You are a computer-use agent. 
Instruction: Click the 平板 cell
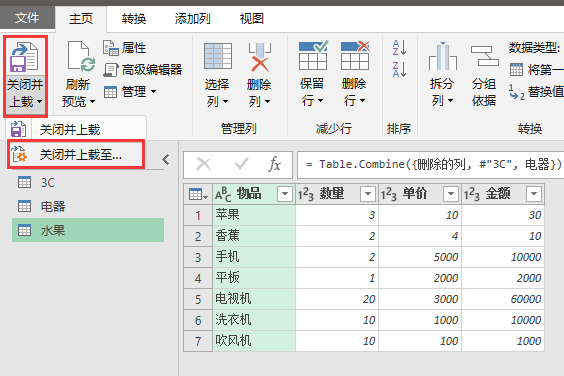254,278
